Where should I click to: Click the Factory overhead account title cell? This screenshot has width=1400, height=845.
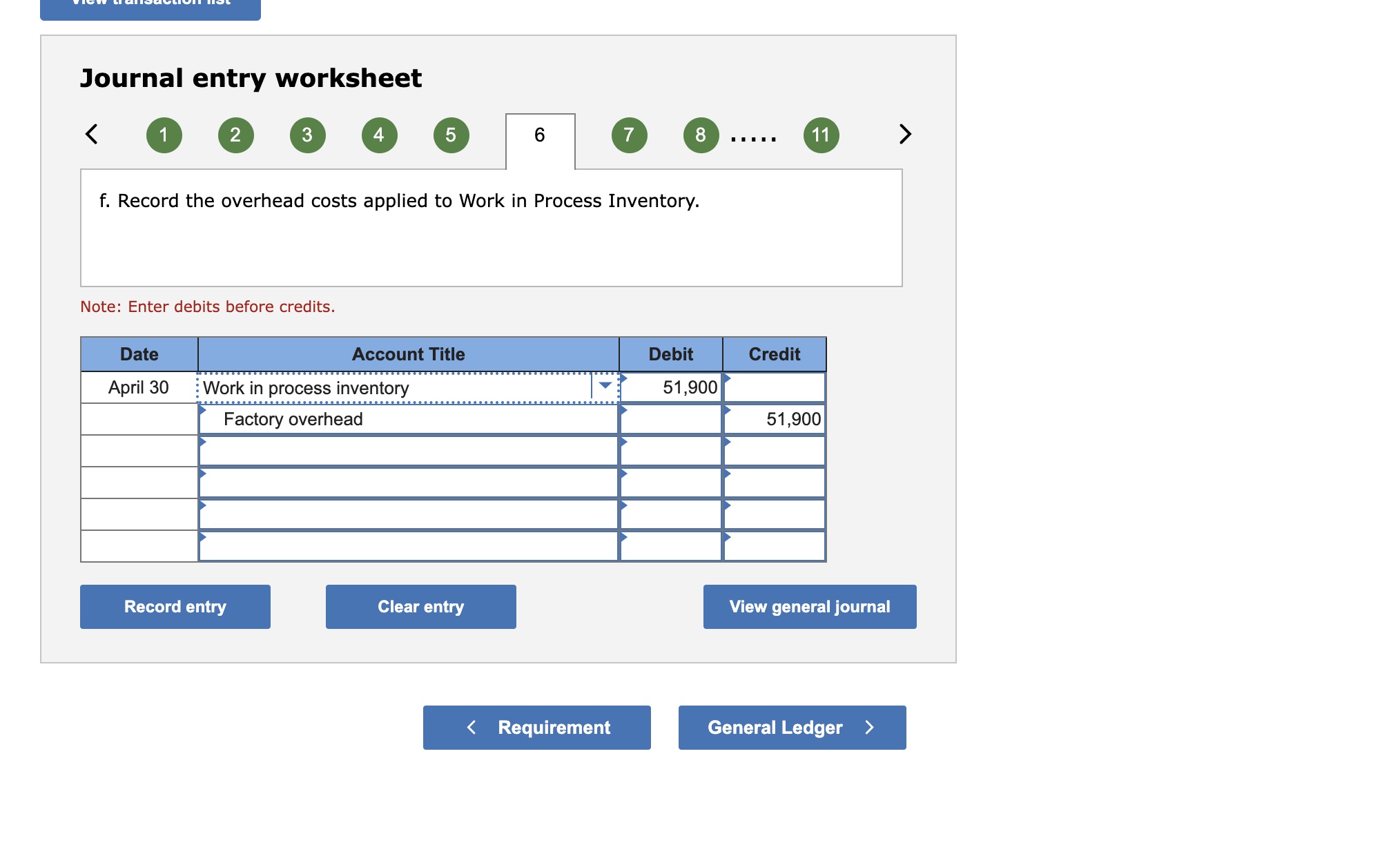(x=407, y=419)
